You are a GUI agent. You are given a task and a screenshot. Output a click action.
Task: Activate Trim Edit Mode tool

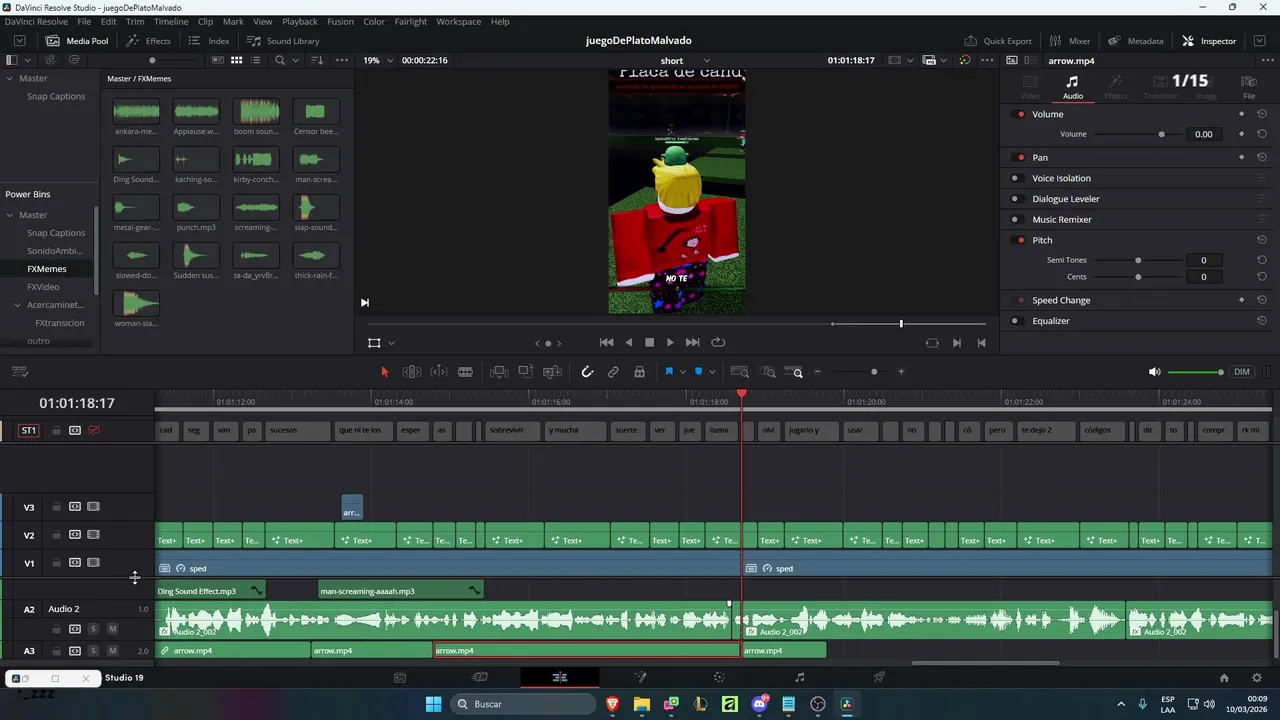411,372
